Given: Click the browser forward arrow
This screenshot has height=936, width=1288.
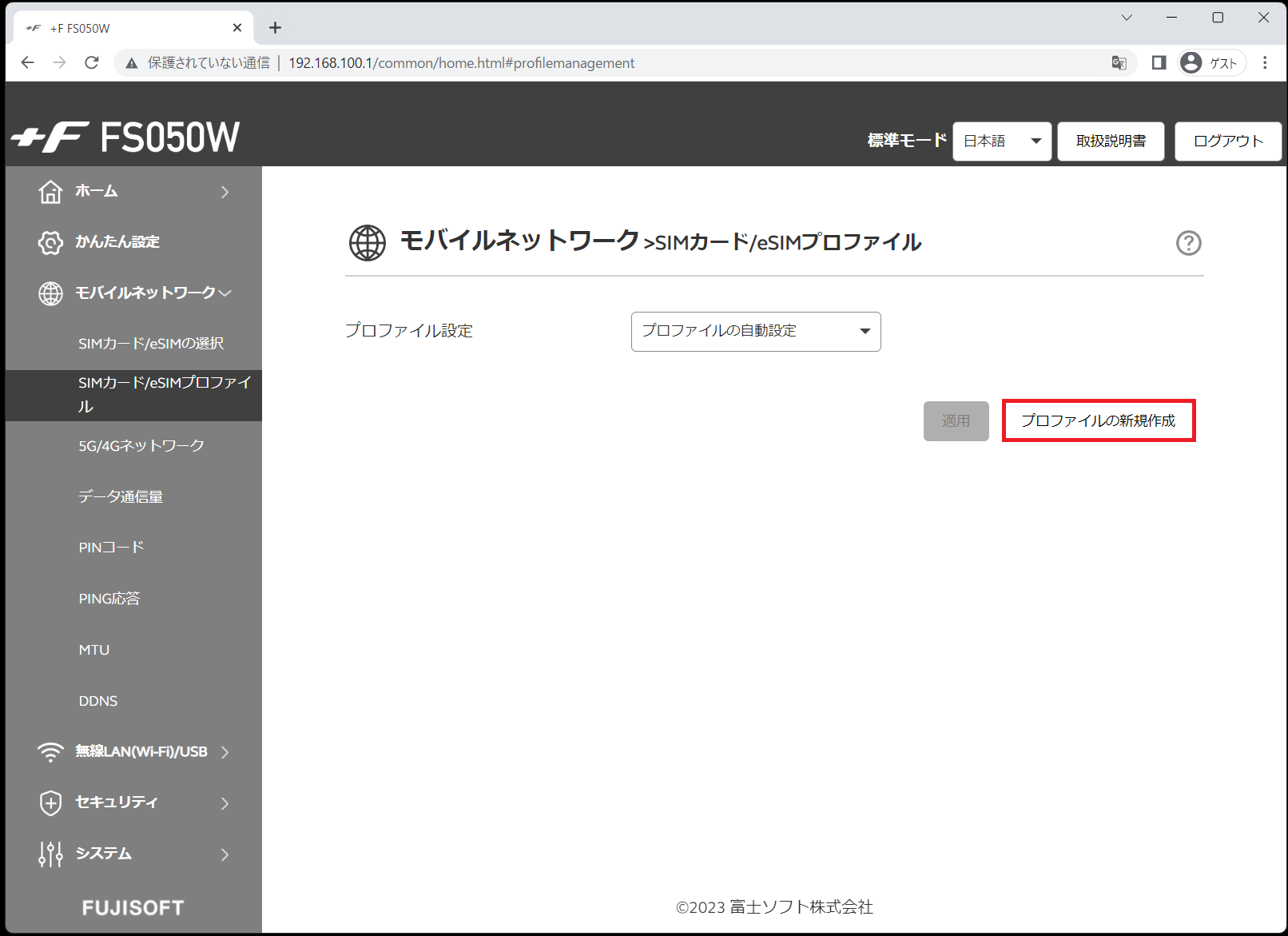Looking at the screenshot, I should point(60,62).
